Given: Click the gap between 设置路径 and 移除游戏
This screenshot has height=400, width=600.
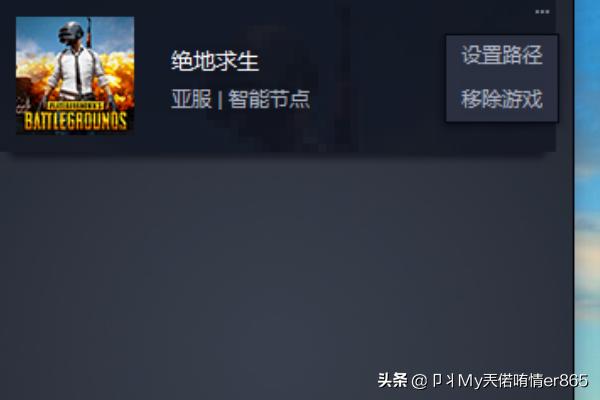Looking at the screenshot, I should pos(502,77).
